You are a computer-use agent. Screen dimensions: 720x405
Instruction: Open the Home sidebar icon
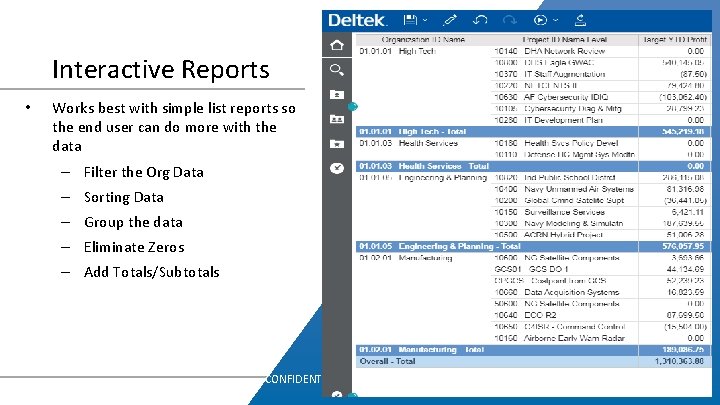coord(337,45)
